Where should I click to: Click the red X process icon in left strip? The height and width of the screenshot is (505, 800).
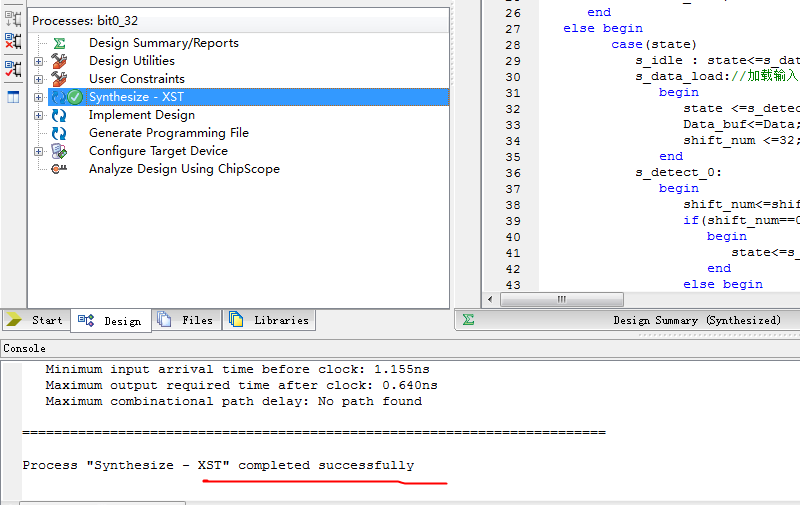[13, 41]
